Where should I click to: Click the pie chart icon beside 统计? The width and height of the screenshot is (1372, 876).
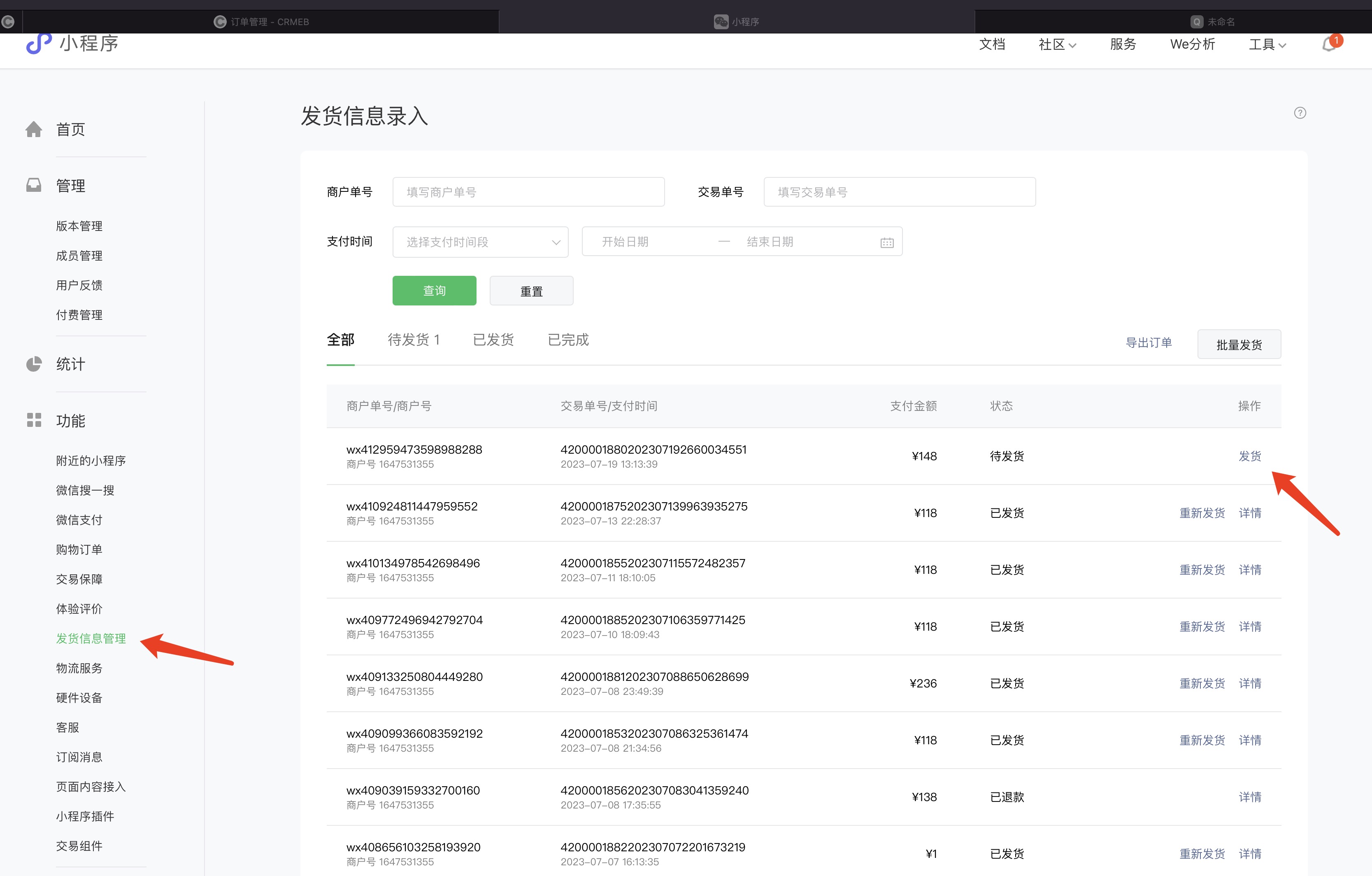[34, 363]
